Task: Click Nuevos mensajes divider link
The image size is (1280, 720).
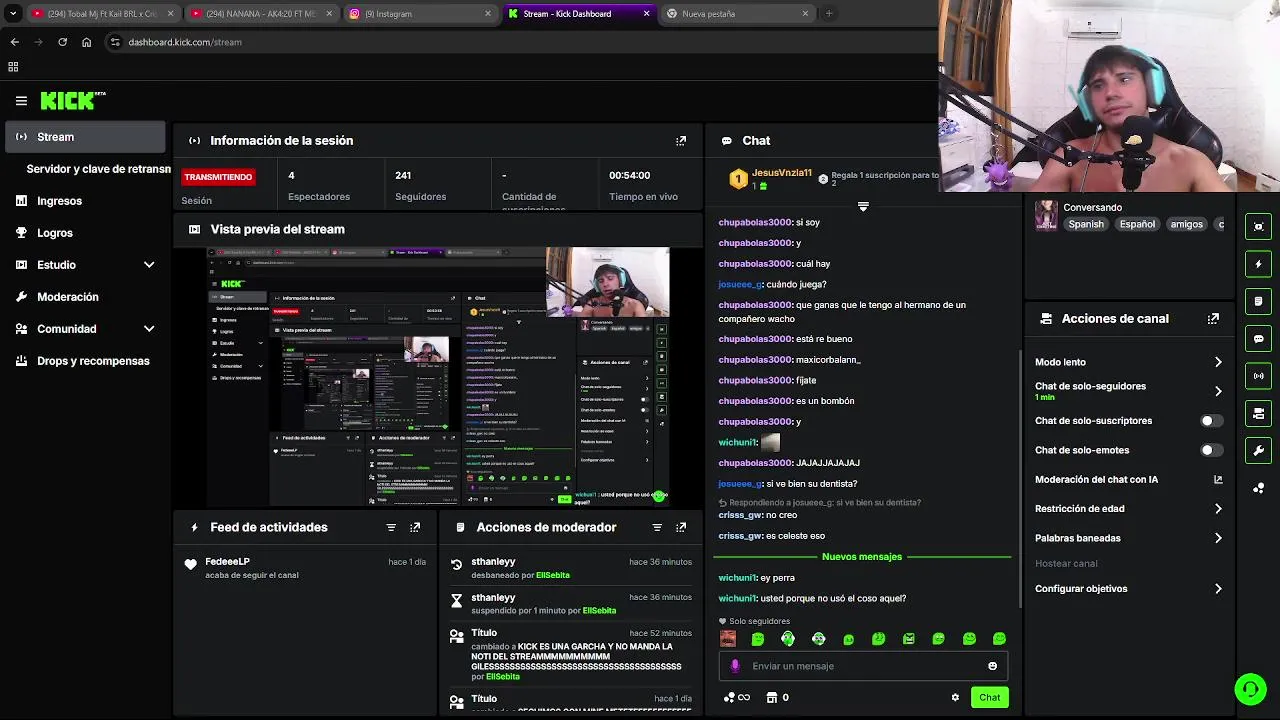Action: click(x=862, y=557)
